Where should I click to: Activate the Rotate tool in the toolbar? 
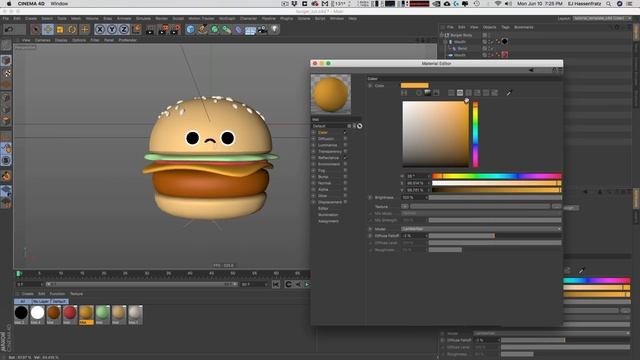click(x=72, y=29)
